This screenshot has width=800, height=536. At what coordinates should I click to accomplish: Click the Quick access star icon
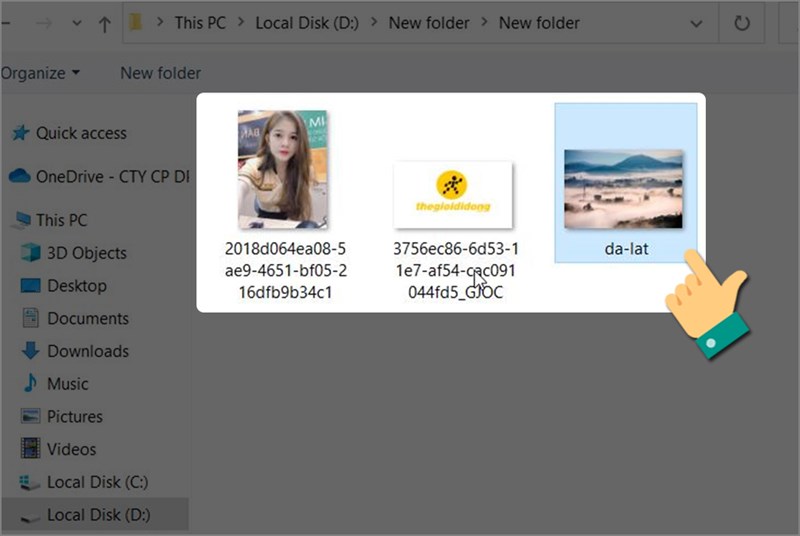tap(21, 133)
